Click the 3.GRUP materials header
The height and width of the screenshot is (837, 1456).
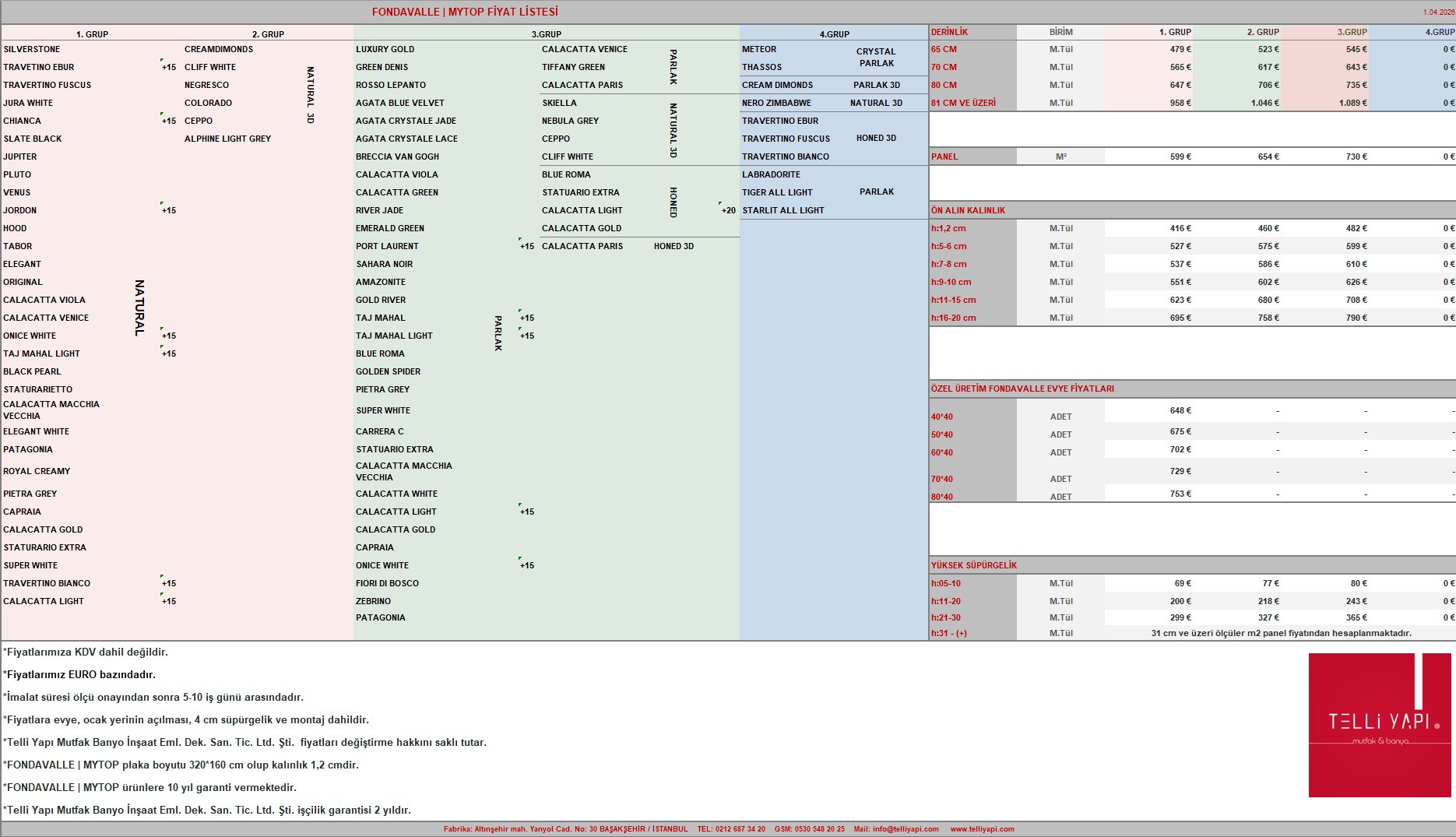click(547, 34)
